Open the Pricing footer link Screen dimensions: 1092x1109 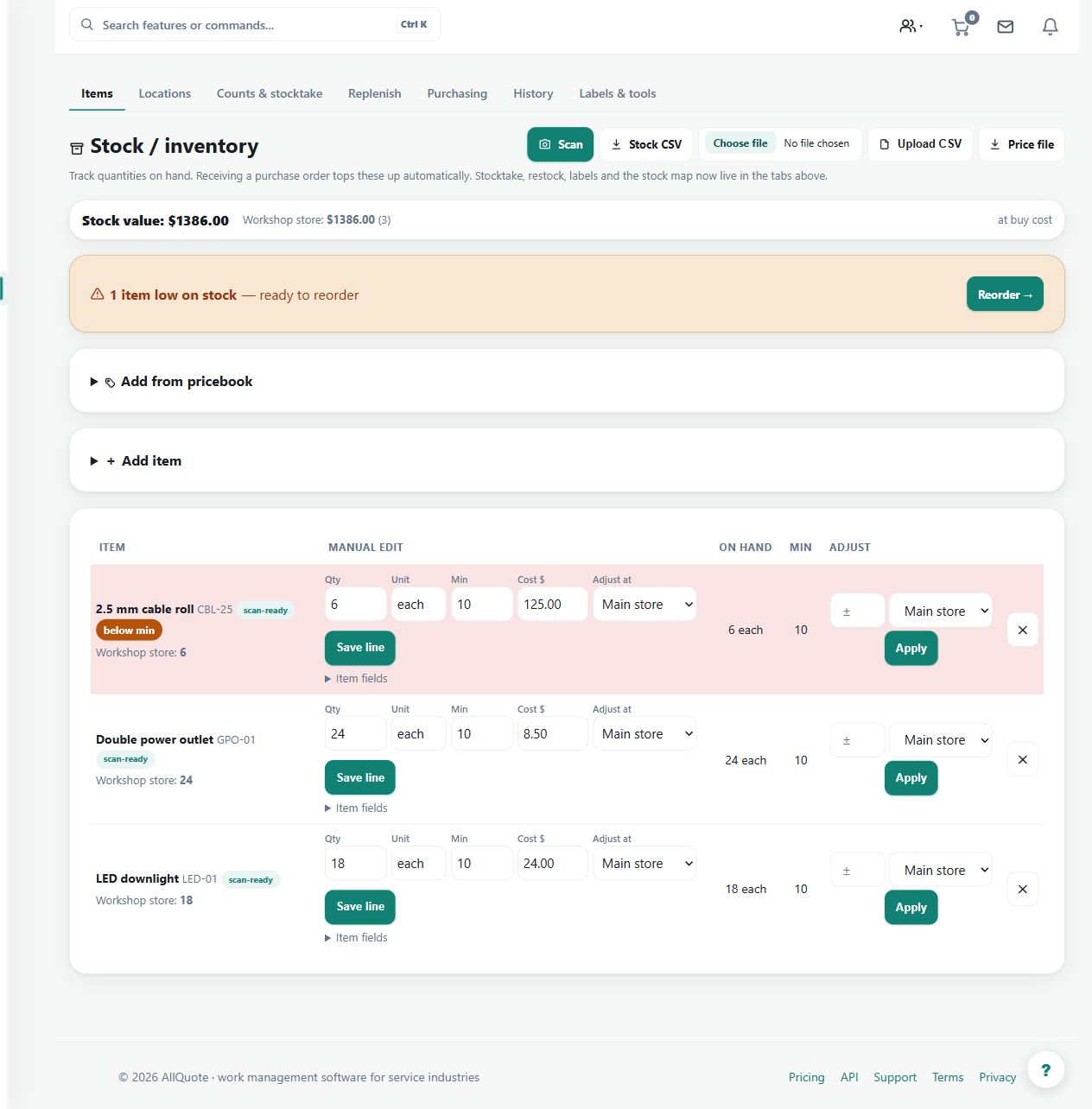click(807, 1077)
